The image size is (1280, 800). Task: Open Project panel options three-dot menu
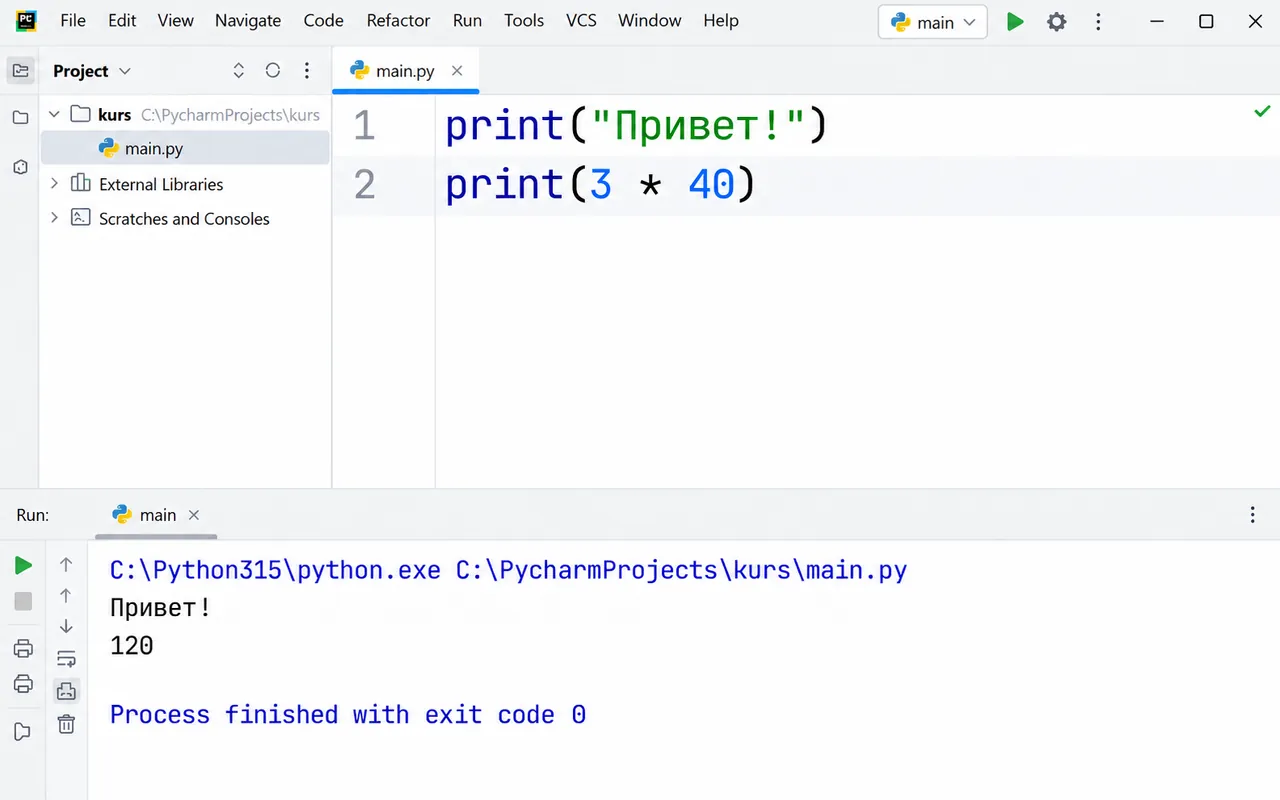click(307, 71)
